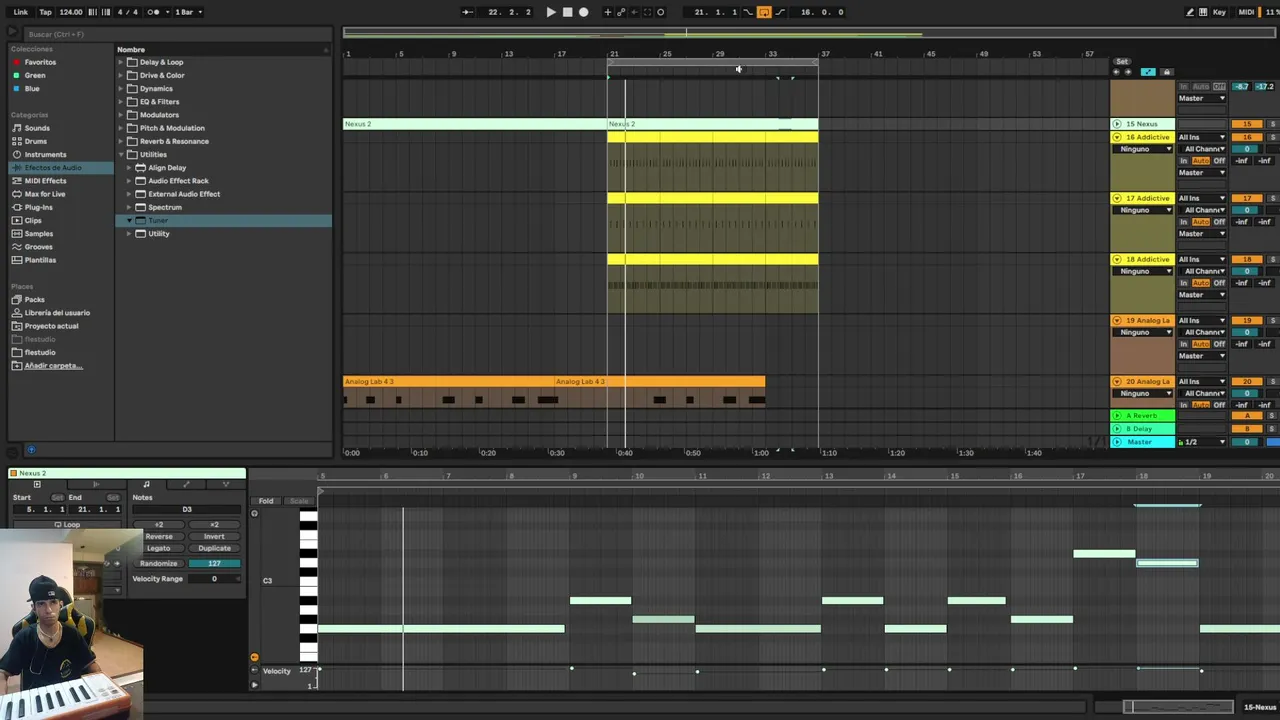
Task: Unfold track 16 Addictive
Action: pyautogui.click(x=1117, y=137)
